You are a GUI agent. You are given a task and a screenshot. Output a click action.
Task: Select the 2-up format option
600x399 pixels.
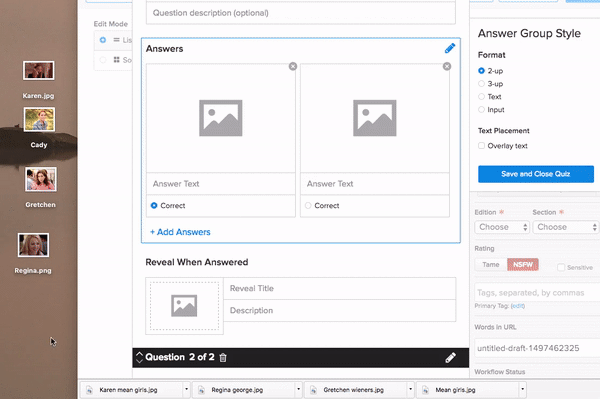[481, 71]
